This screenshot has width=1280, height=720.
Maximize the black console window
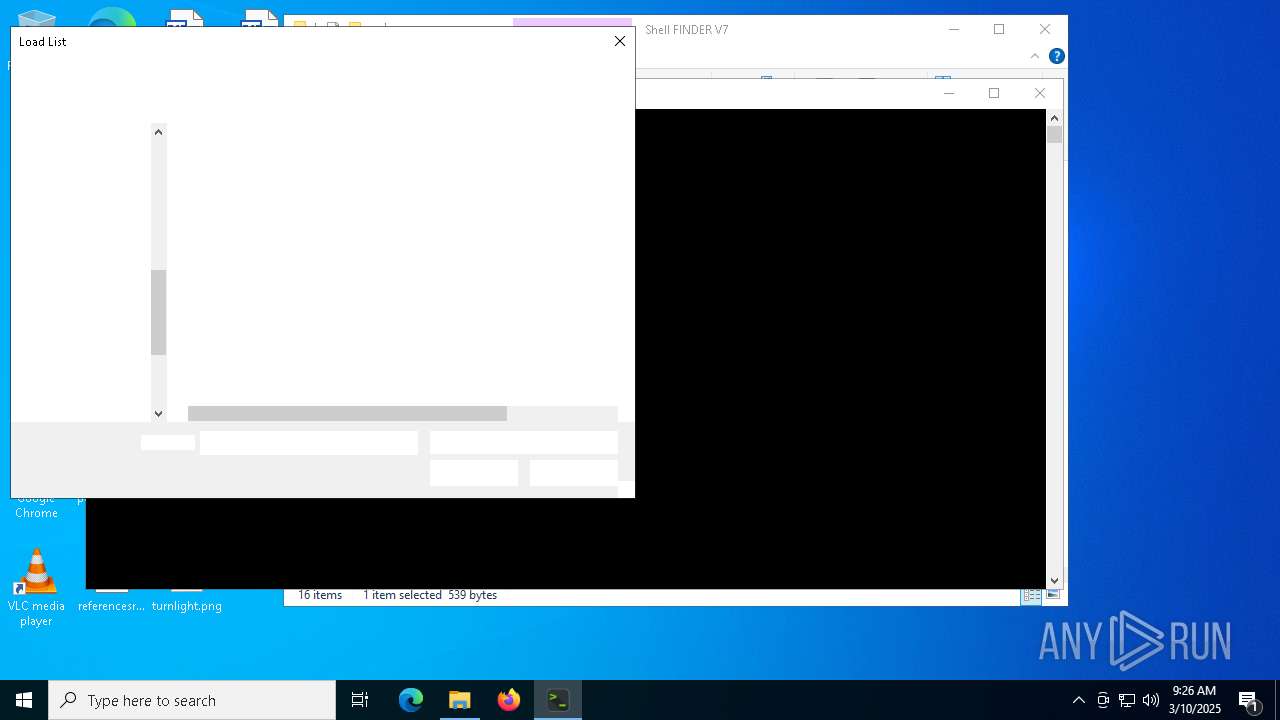click(x=994, y=93)
